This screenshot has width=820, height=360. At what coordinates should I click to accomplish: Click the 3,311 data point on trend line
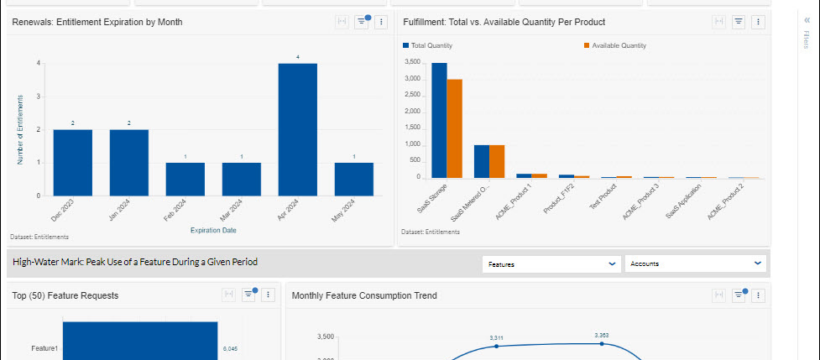[x=496, y=346]
